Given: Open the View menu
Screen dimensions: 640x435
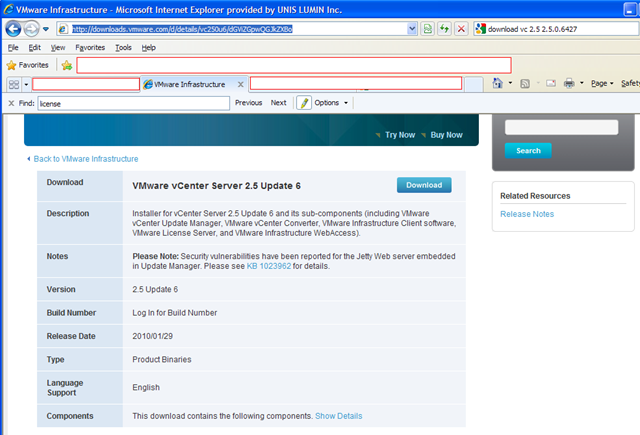Looking at the screenshot, I should [58, 48].
